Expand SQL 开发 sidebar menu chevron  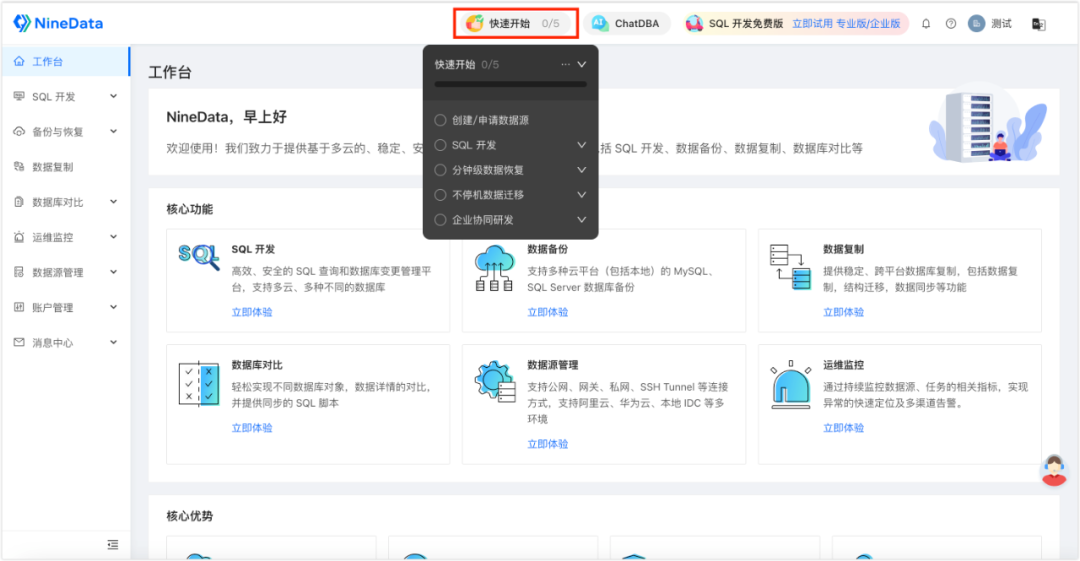pyautogui.click(x=114, y=96)
